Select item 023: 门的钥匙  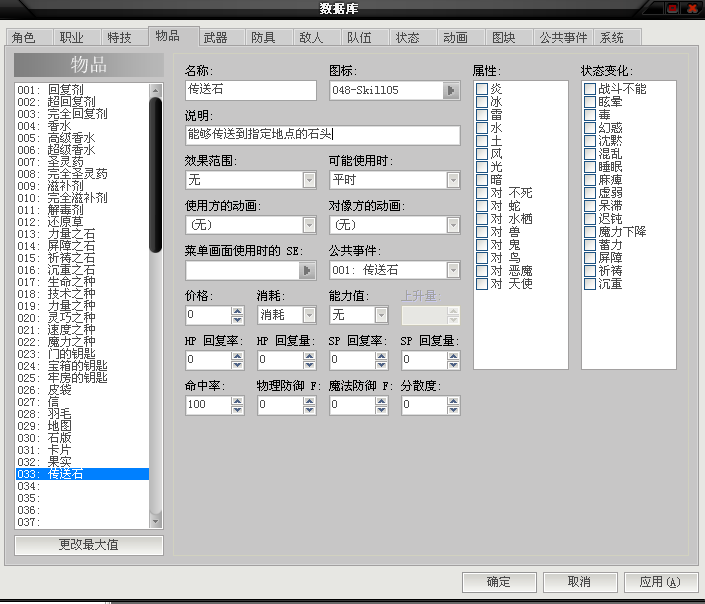(82, 354)
